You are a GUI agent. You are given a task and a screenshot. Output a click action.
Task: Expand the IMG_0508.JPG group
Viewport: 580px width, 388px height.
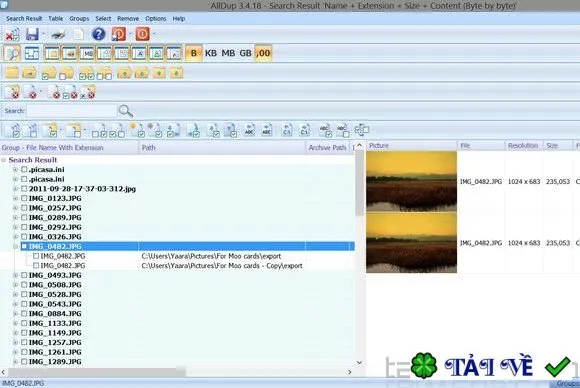[15, 285]
